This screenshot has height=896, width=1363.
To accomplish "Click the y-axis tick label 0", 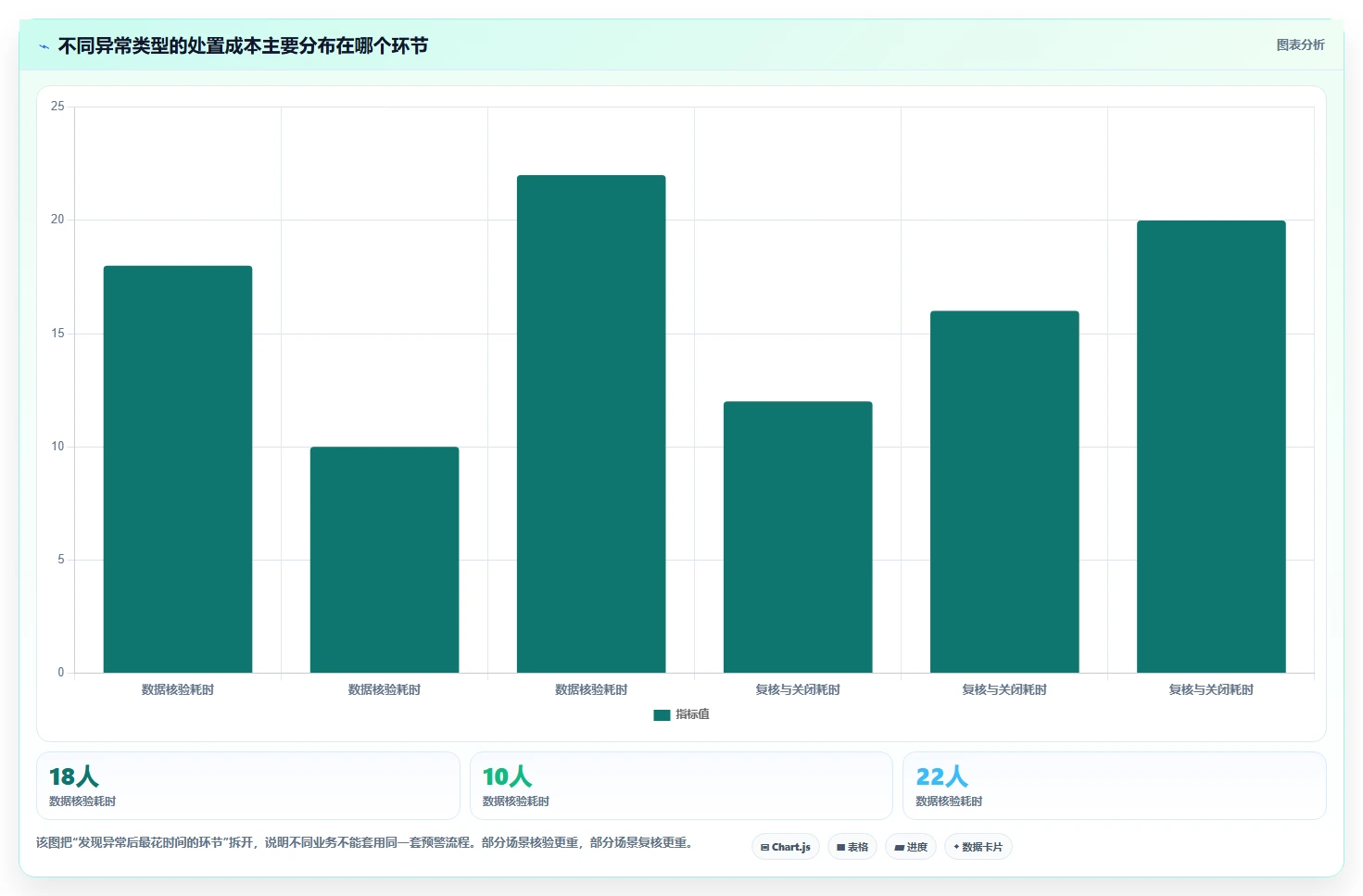I will pyautogui.click(x=61, y=673).
